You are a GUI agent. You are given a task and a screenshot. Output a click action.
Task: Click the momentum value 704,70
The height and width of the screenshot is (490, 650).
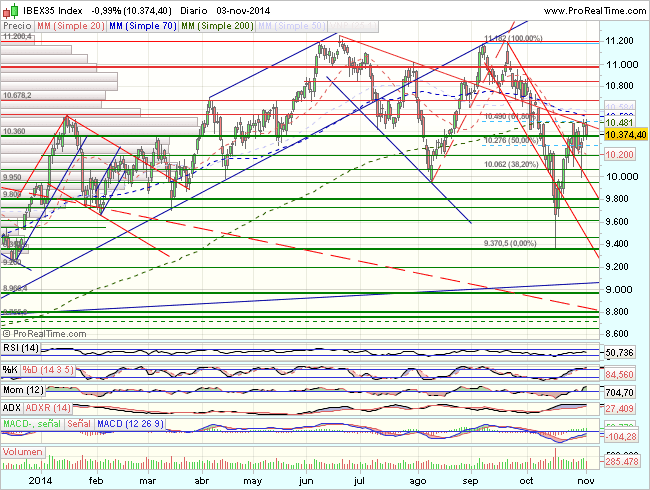pos(619,392)
